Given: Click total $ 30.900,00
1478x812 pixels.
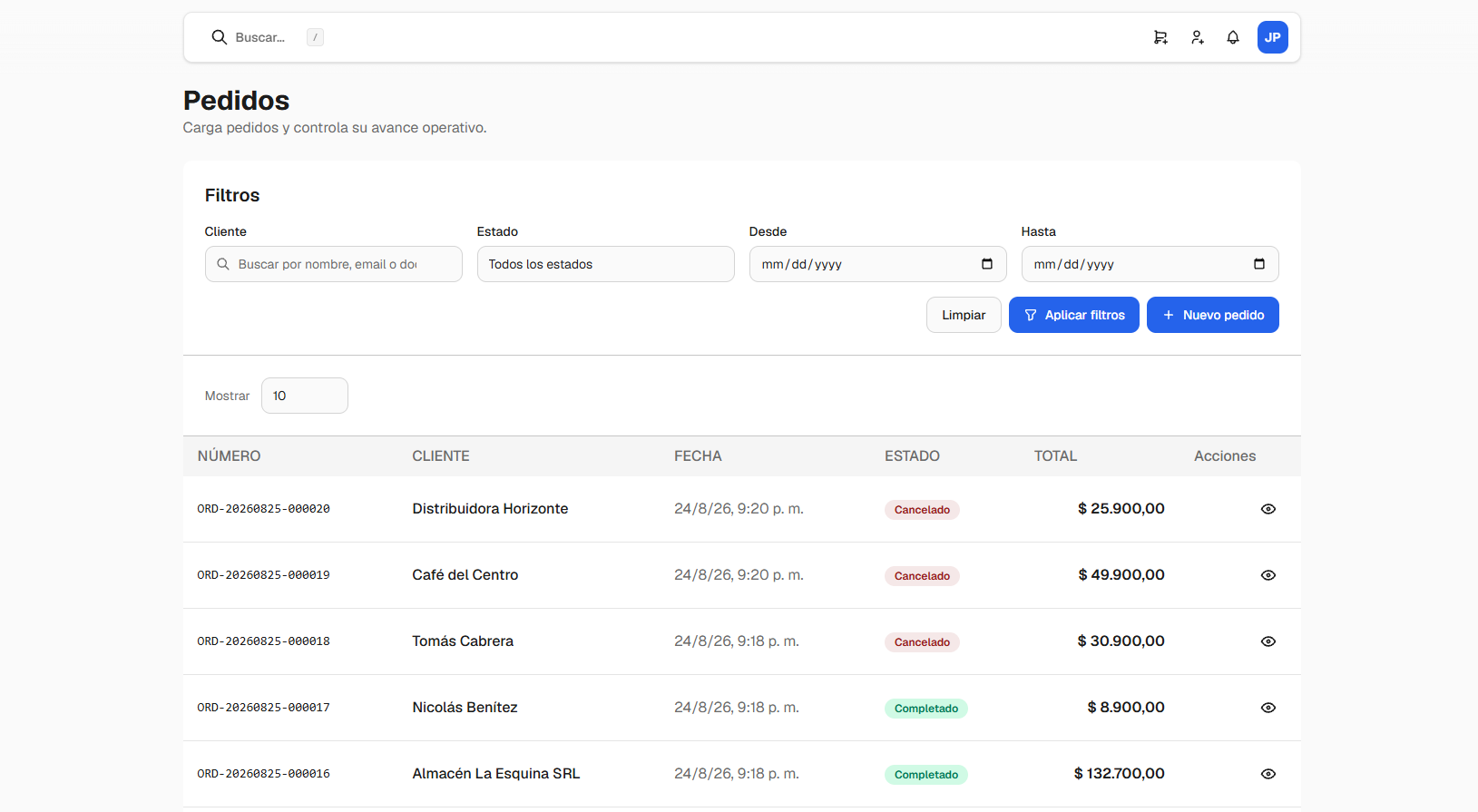Looking at the screenshot, I should point(1121,641).
